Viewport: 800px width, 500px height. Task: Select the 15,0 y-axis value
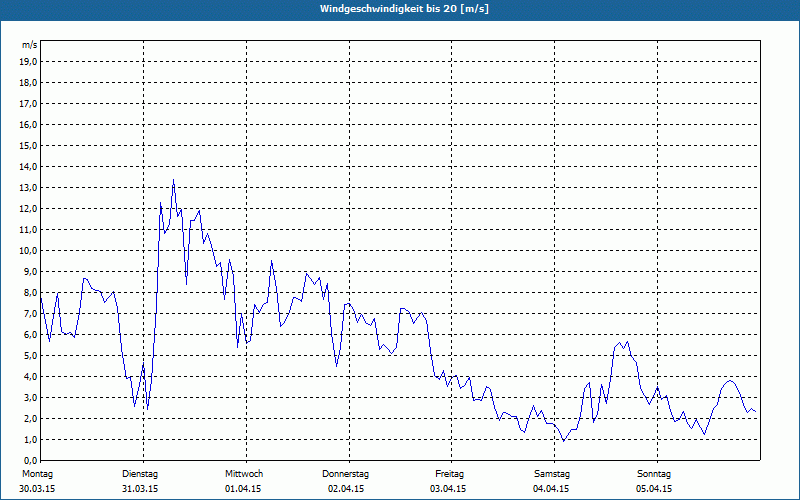[30, 146]
